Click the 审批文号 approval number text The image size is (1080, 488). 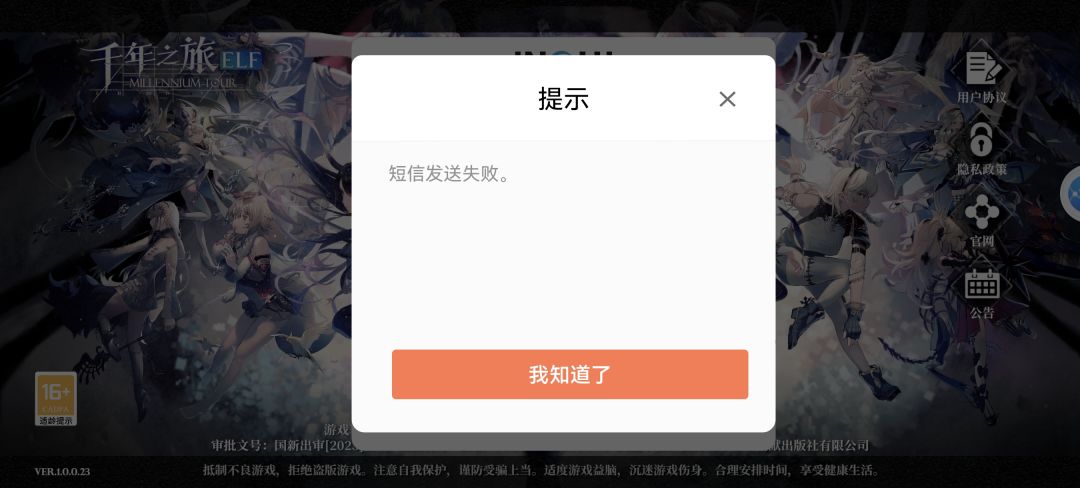282,446
